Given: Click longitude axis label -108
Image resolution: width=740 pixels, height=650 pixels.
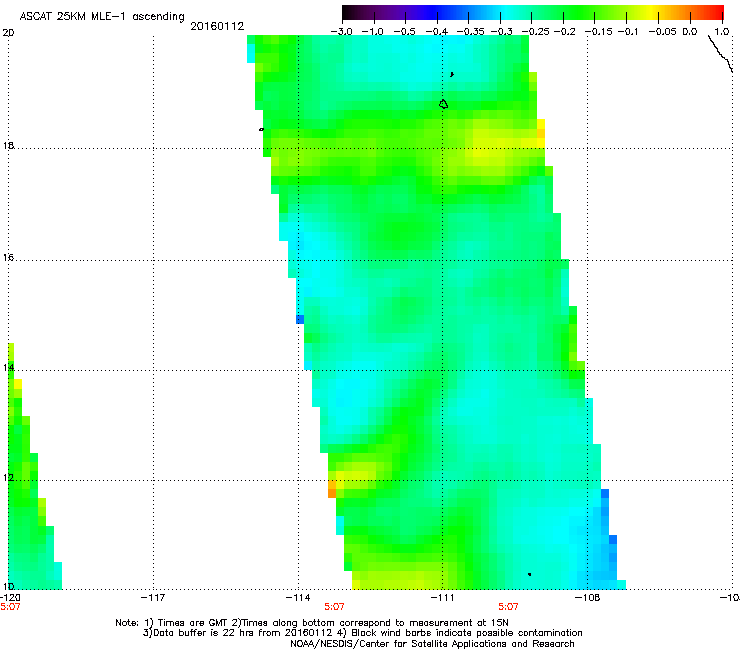Looking at the screenshot, I should pos(588,598).
